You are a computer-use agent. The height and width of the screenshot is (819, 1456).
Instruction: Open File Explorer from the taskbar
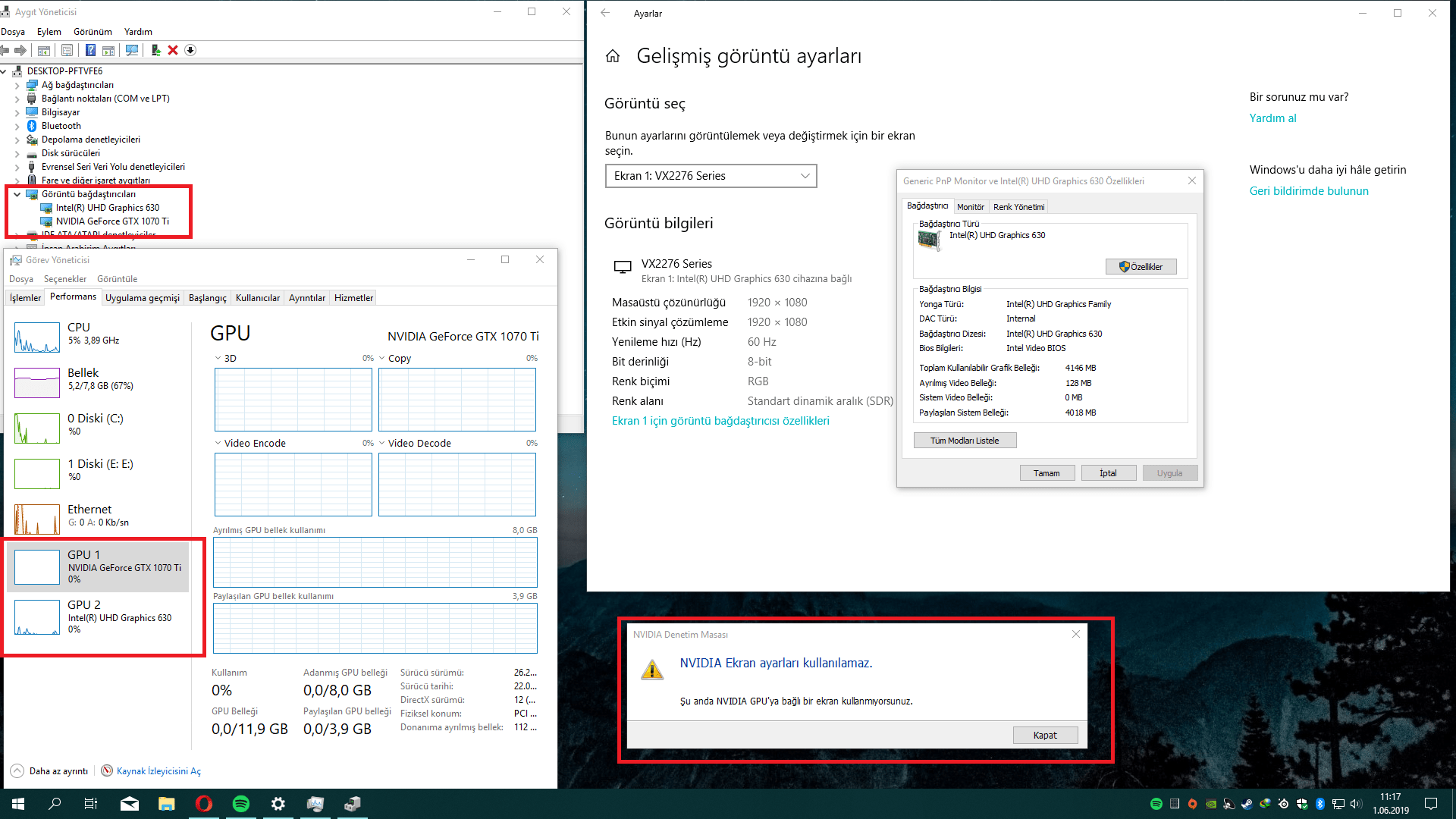166,804
